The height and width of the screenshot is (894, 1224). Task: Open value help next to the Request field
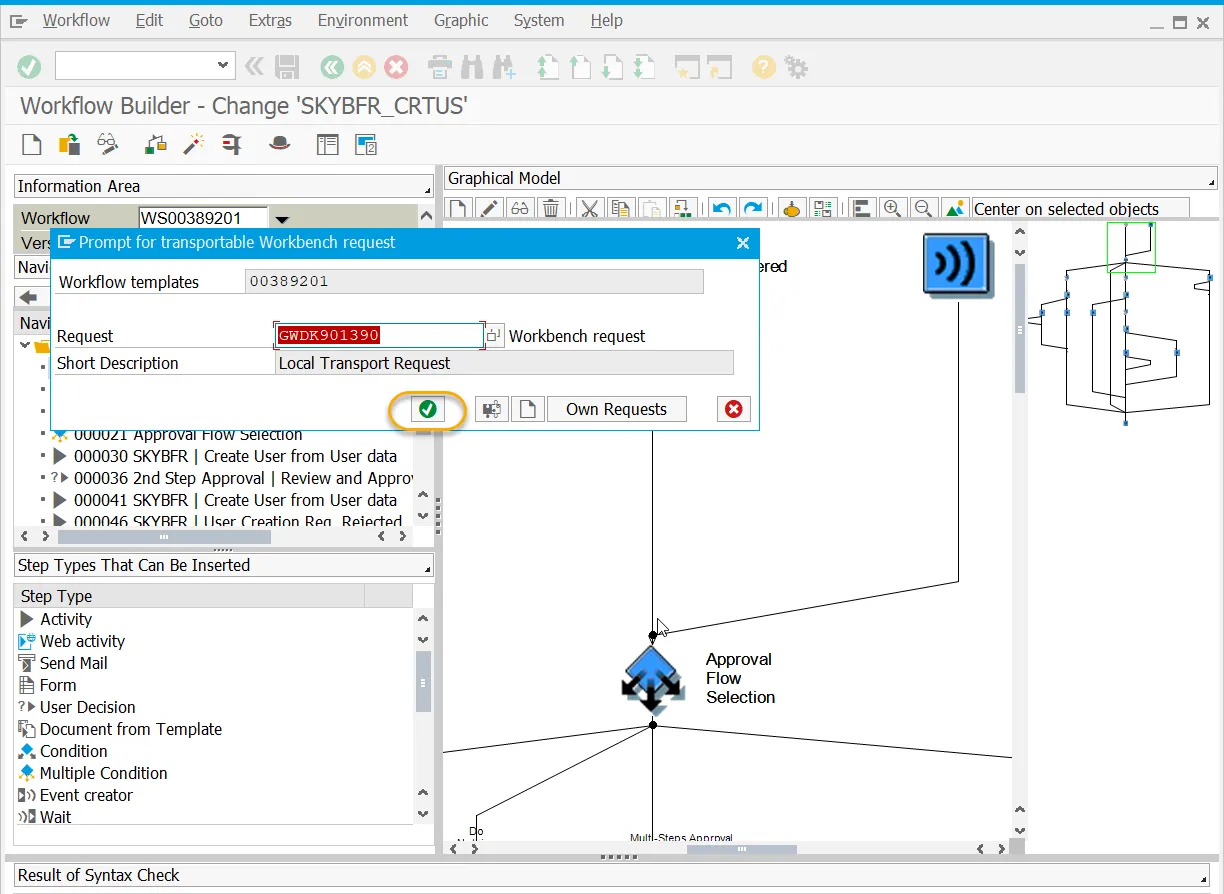click(494, 336)
